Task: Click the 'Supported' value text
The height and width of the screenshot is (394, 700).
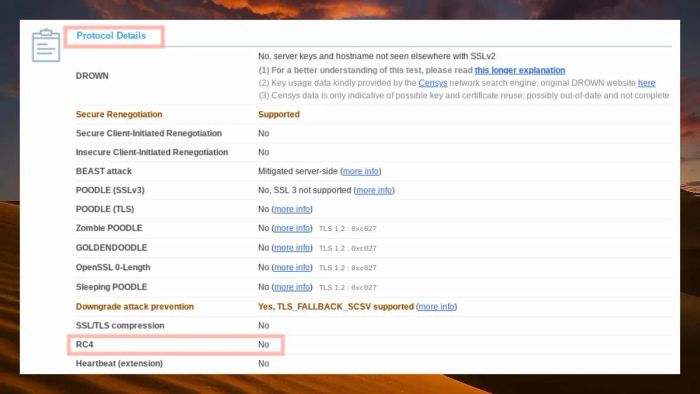Action: click(x=279, y=114)
